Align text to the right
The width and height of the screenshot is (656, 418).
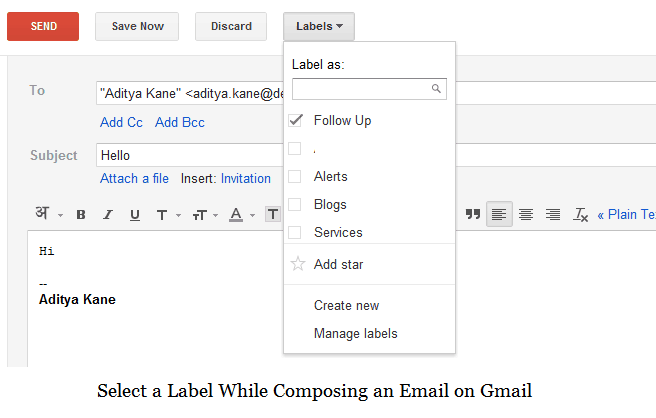point(553,214)
